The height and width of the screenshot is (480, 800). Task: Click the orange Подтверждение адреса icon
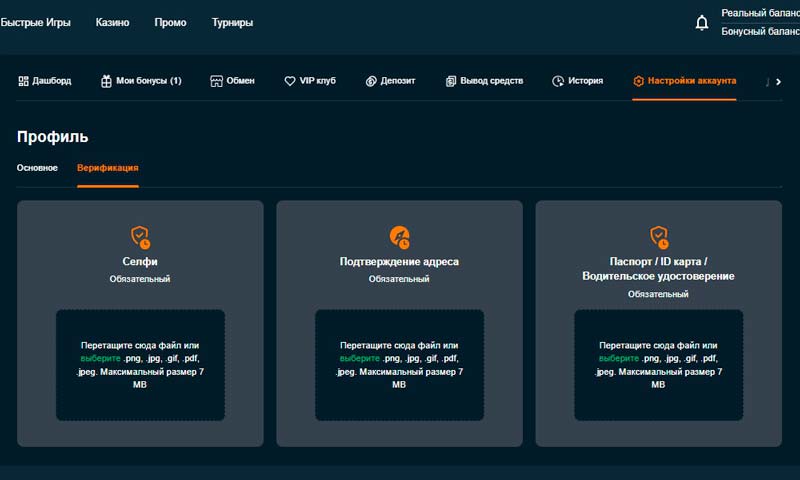pos(399,237)
